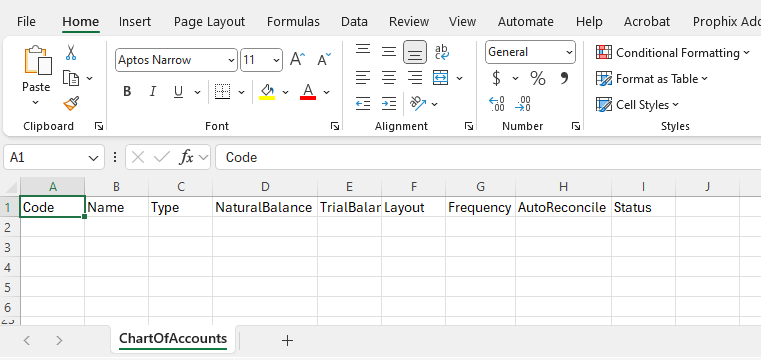Center text horizontally
761x360 pixels.
[389, 78]
